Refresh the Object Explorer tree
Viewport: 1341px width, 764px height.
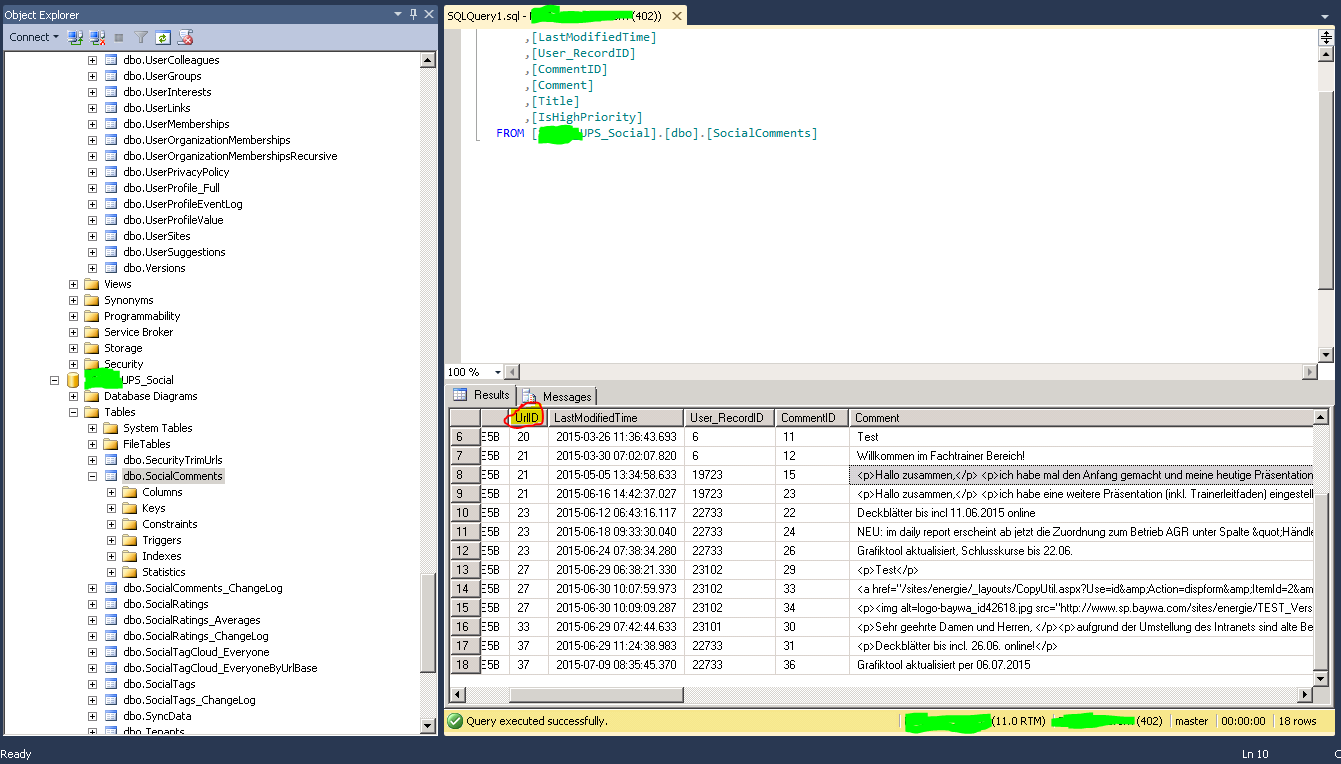[x=162, y=37]
